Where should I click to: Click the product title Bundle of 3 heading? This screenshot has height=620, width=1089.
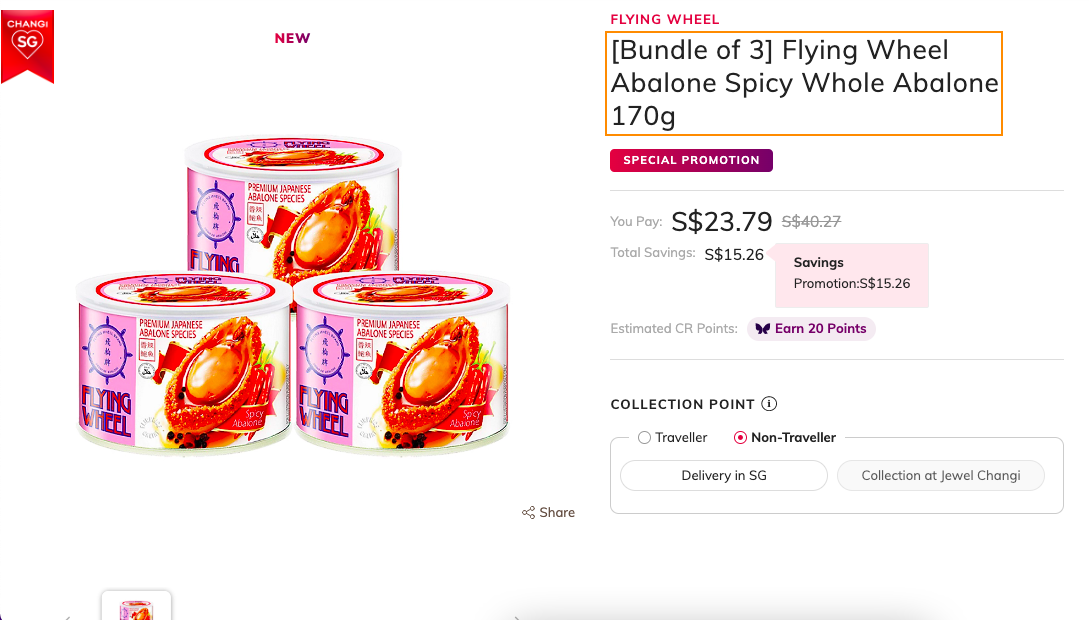(x=804, y=83)
